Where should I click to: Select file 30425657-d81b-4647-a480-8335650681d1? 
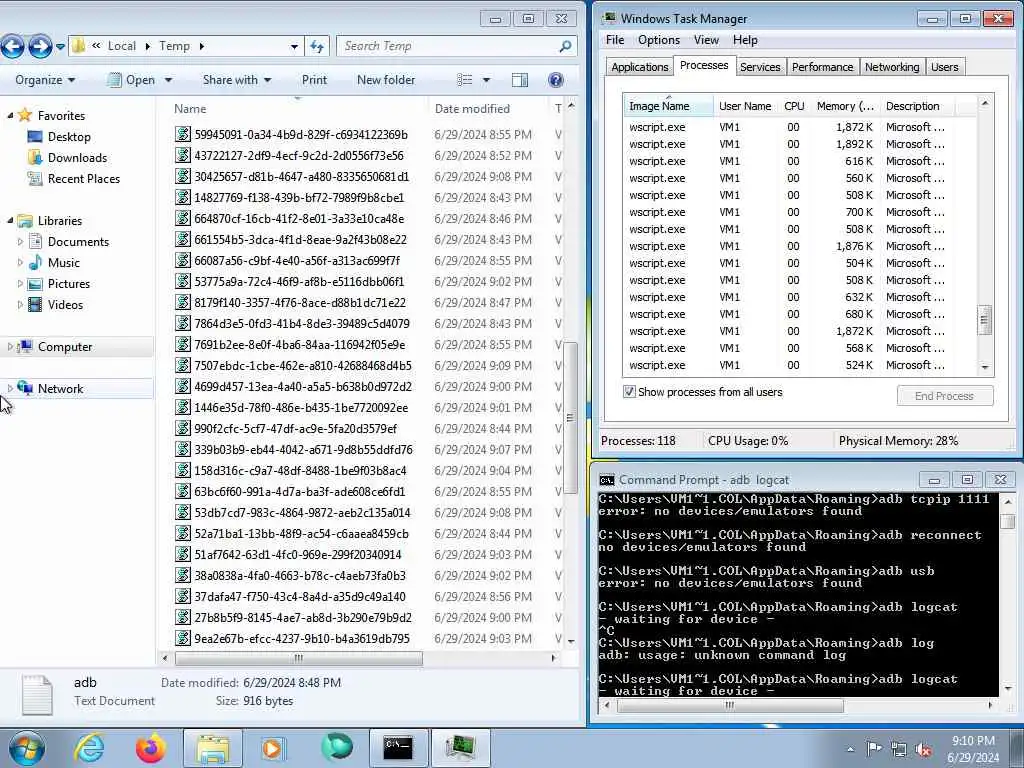(x=301, y=176)
